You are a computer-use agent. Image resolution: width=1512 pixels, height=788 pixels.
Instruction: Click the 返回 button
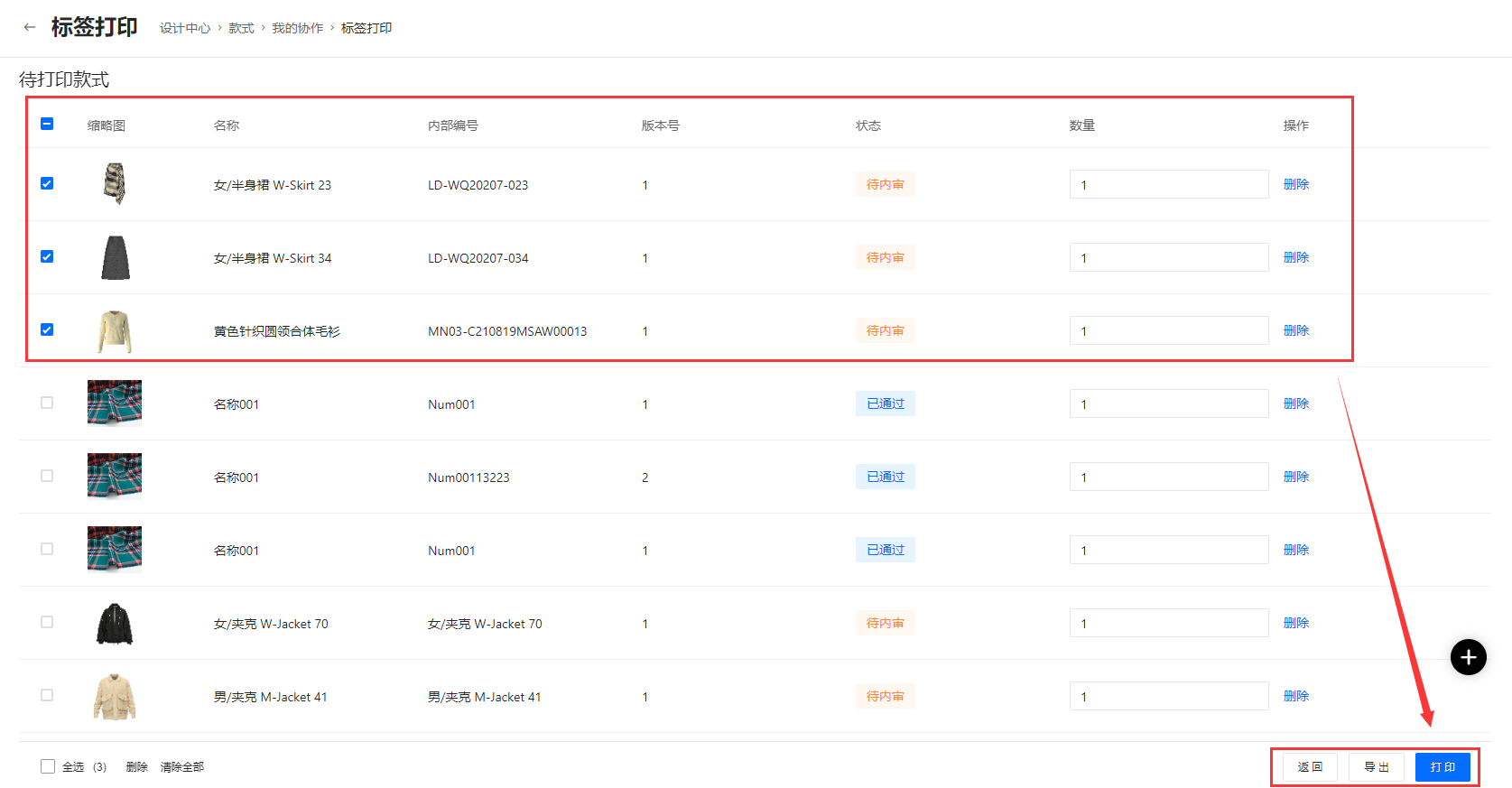1310,767
